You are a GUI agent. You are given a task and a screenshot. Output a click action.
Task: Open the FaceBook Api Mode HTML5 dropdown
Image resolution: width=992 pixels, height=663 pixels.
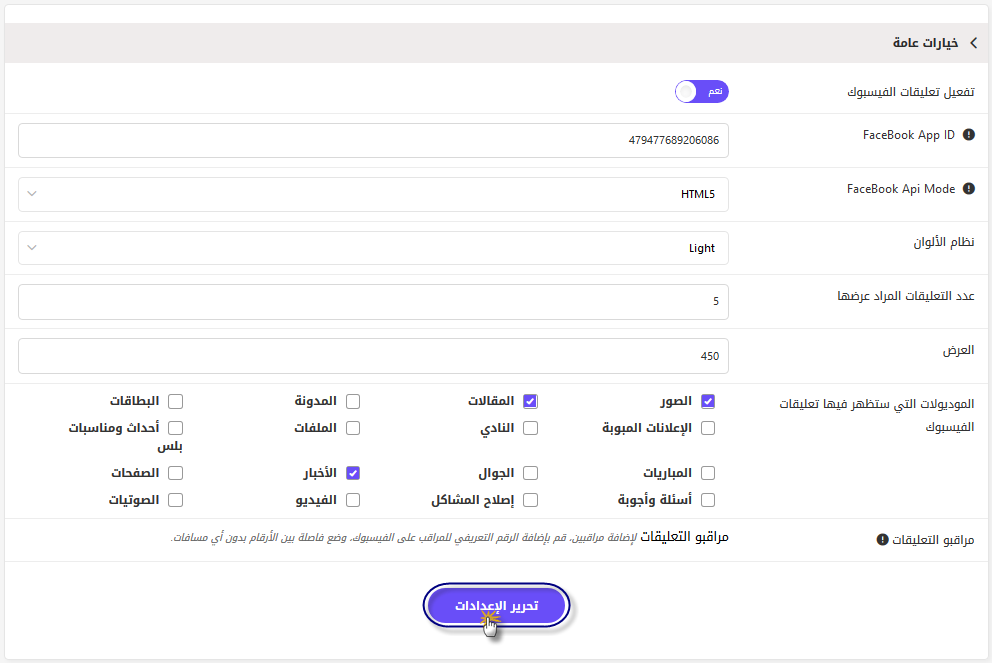point(373,194)
